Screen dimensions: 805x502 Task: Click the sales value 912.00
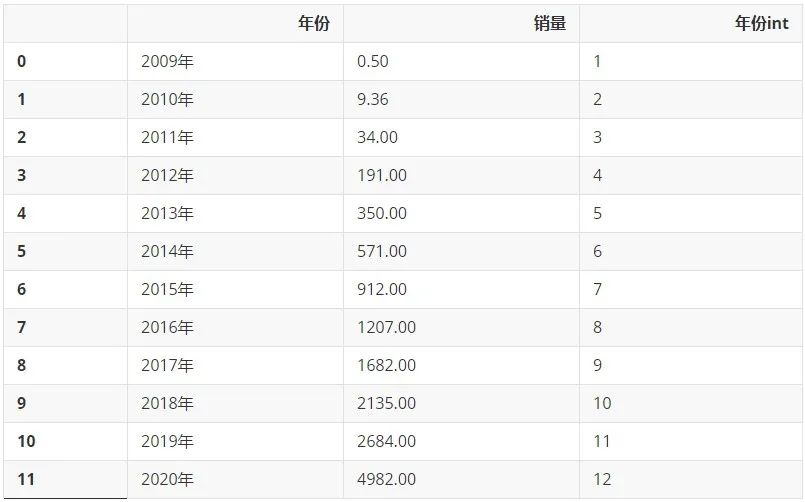coord(381,290)
